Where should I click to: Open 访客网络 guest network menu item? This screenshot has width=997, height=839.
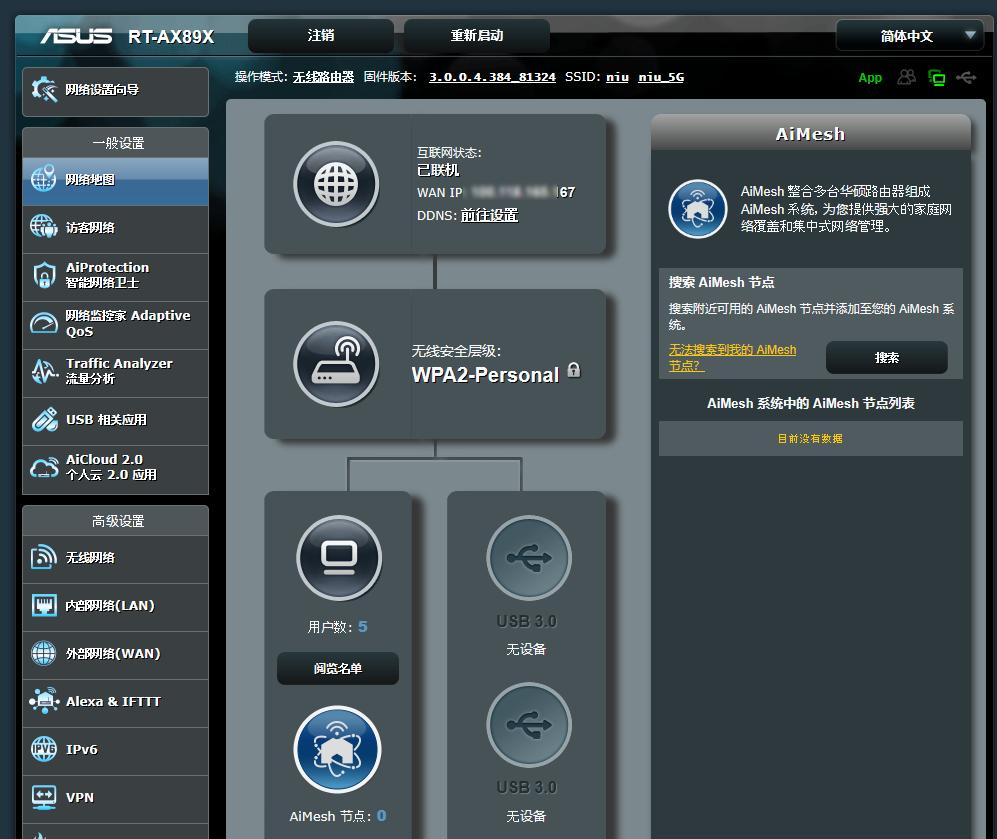pos(115,228)
